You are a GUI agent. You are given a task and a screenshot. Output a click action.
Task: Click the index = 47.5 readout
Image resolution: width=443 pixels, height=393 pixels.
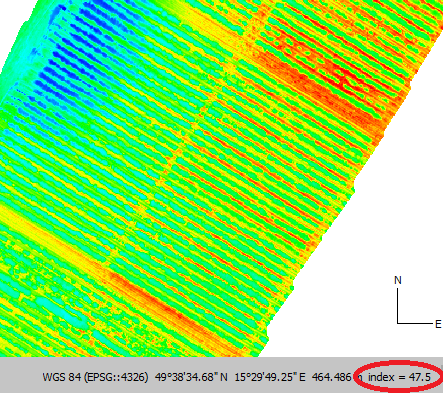click(399, 377)
